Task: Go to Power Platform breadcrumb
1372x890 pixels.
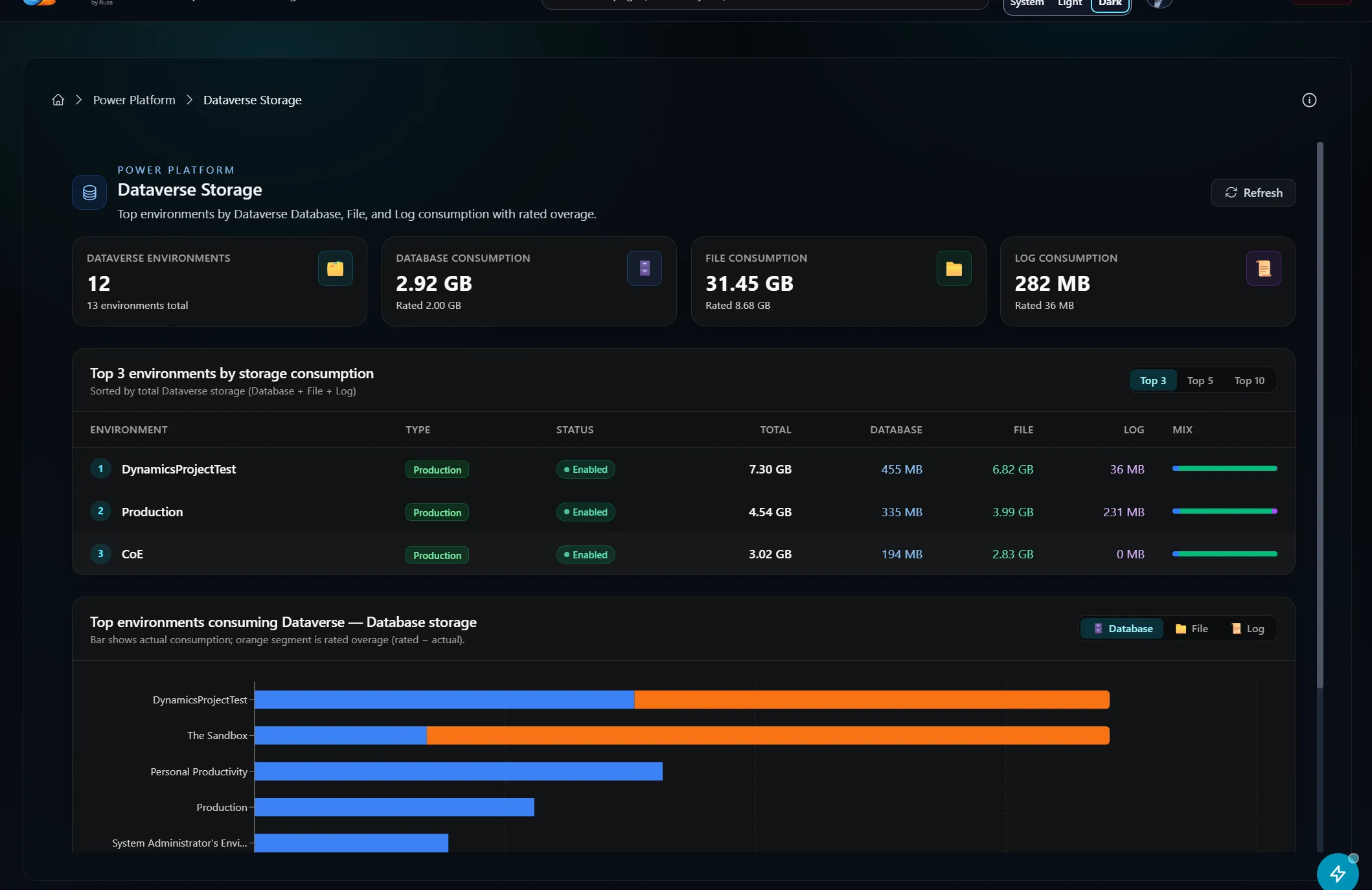Action: (134, 100)
